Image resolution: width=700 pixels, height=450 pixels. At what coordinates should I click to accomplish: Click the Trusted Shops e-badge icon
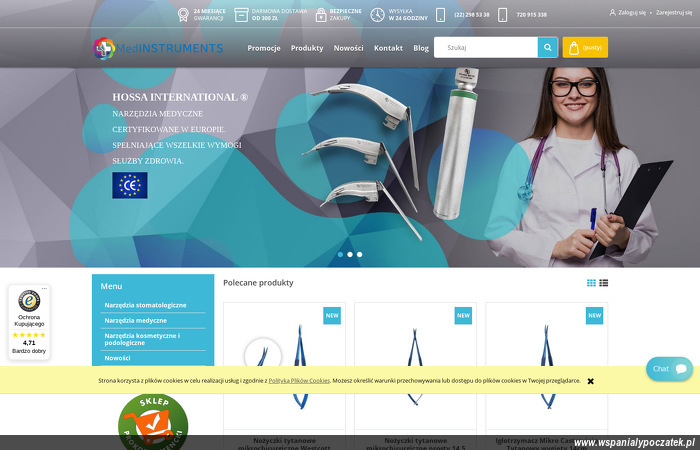tap(29, 301)
